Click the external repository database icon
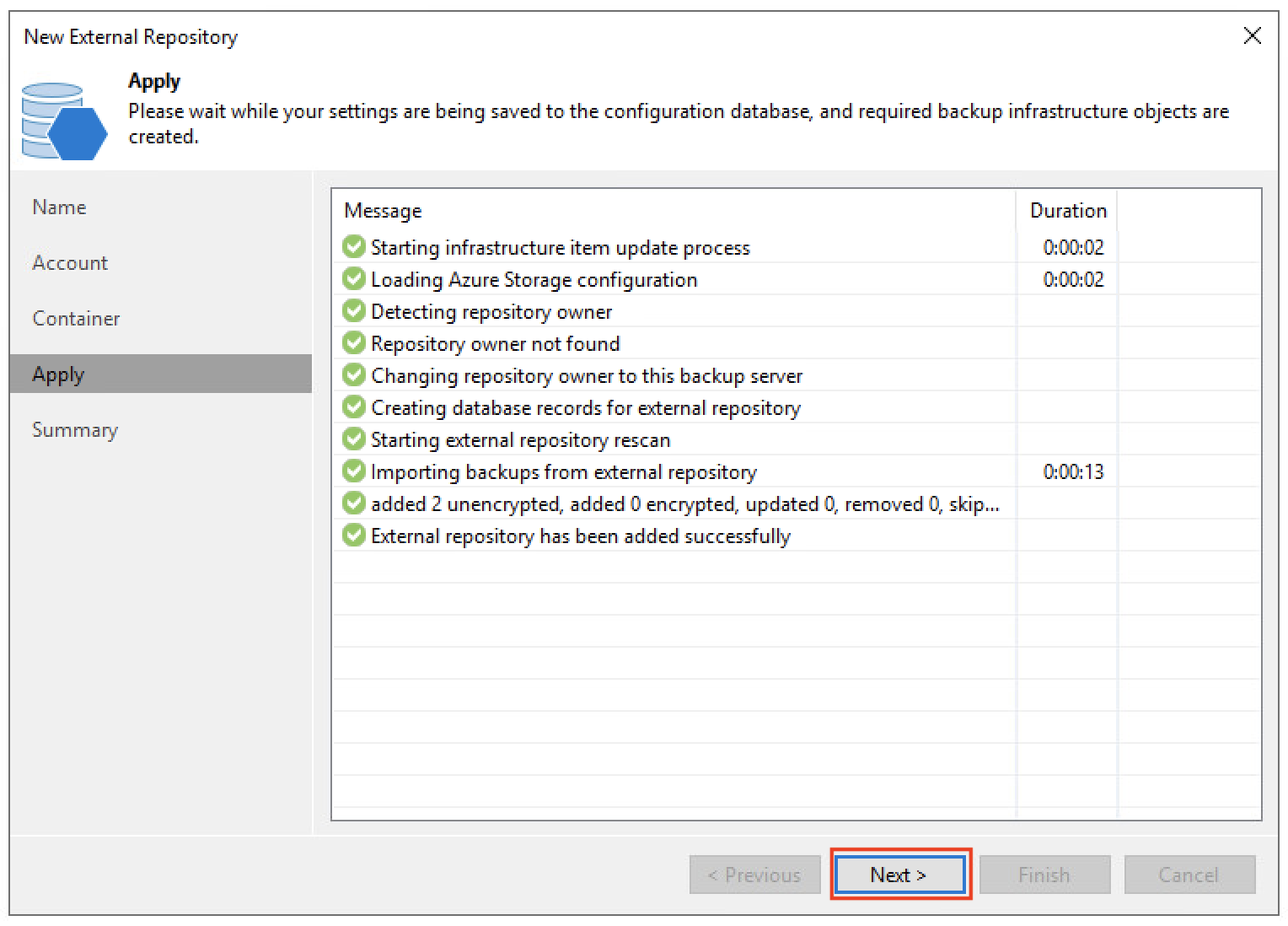 [64, 121]
